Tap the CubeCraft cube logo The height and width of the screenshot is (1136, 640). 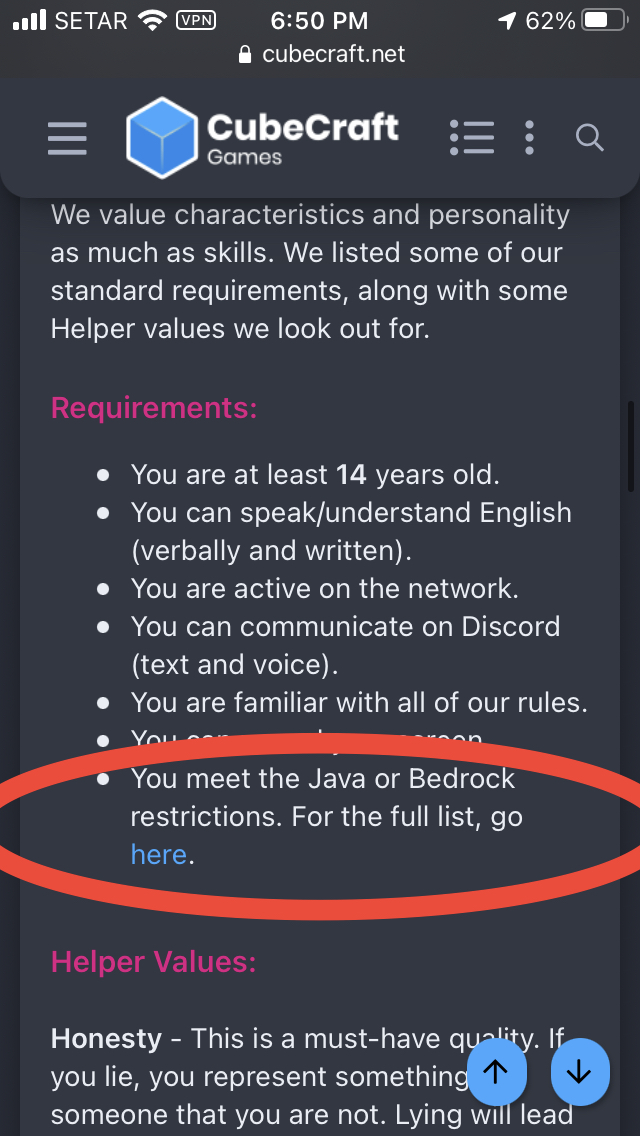(x=162, y=138)
